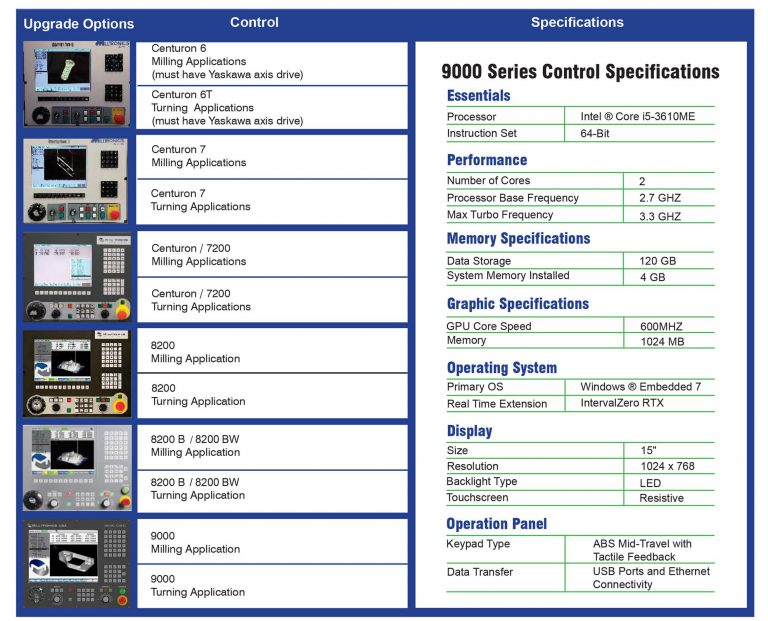Click the 1024 x 768 resolution value
768x621 pixels.
[668, 466]
